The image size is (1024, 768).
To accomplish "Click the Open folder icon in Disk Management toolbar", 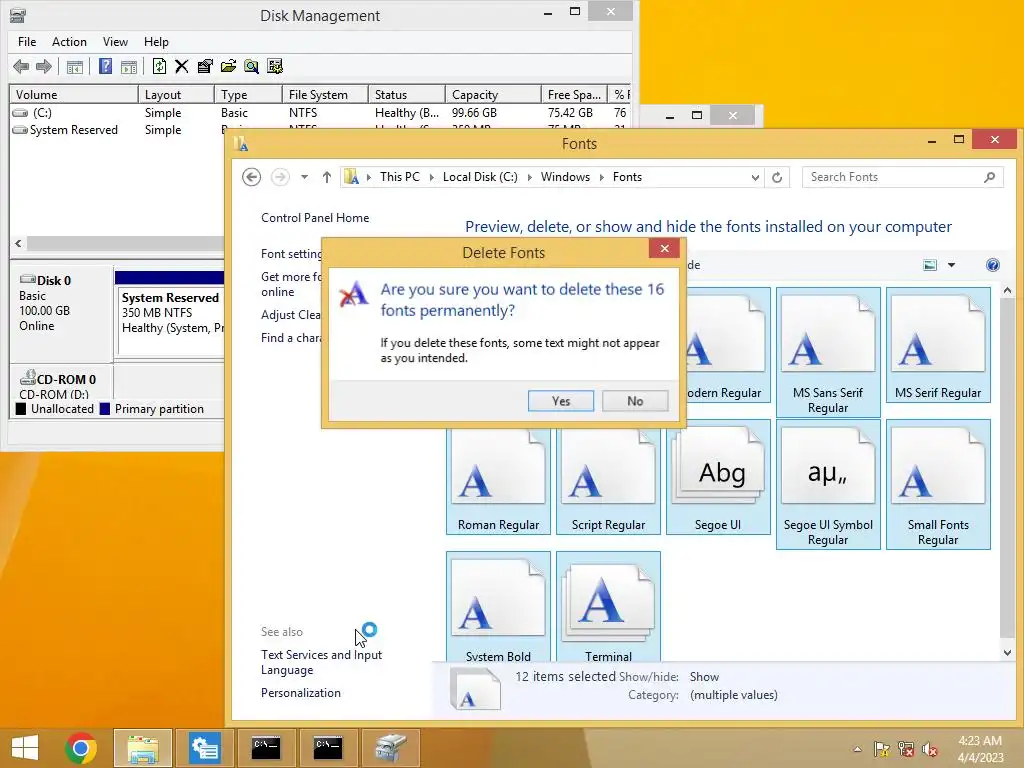I will coord(228,66).
